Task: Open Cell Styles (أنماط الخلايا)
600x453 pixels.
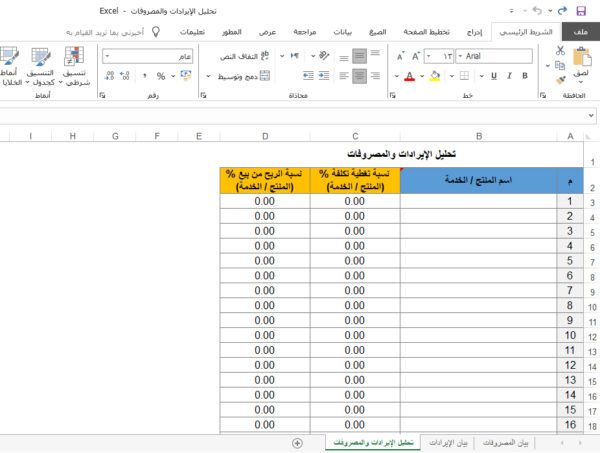Action: coord(10,67)
